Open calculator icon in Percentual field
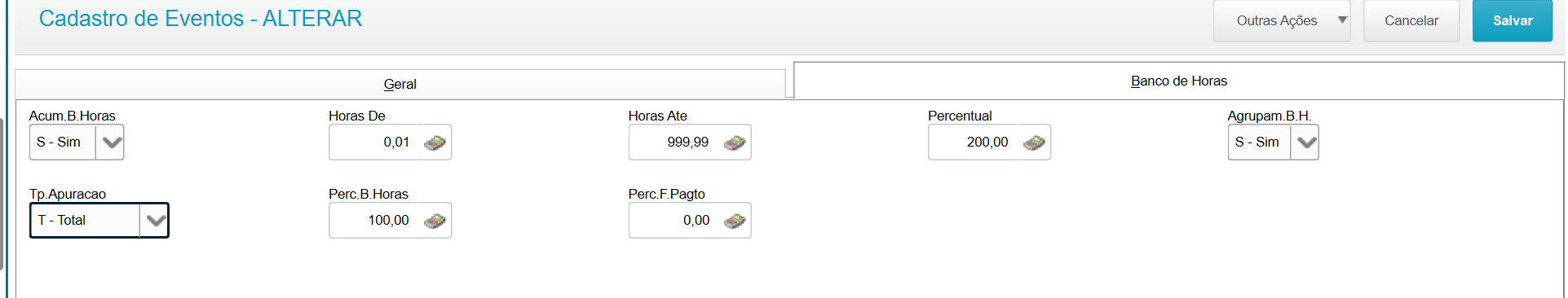Viewport: 1568px width, 298px height. [x=1034, y=142]
